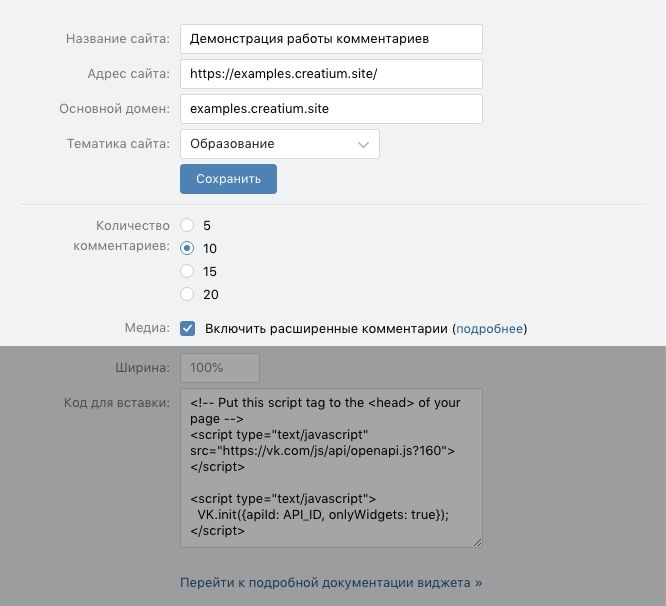This screenshot has width=666, height=606.
Task: Select 5 comments radio button
Action: [x=187, y=225]
